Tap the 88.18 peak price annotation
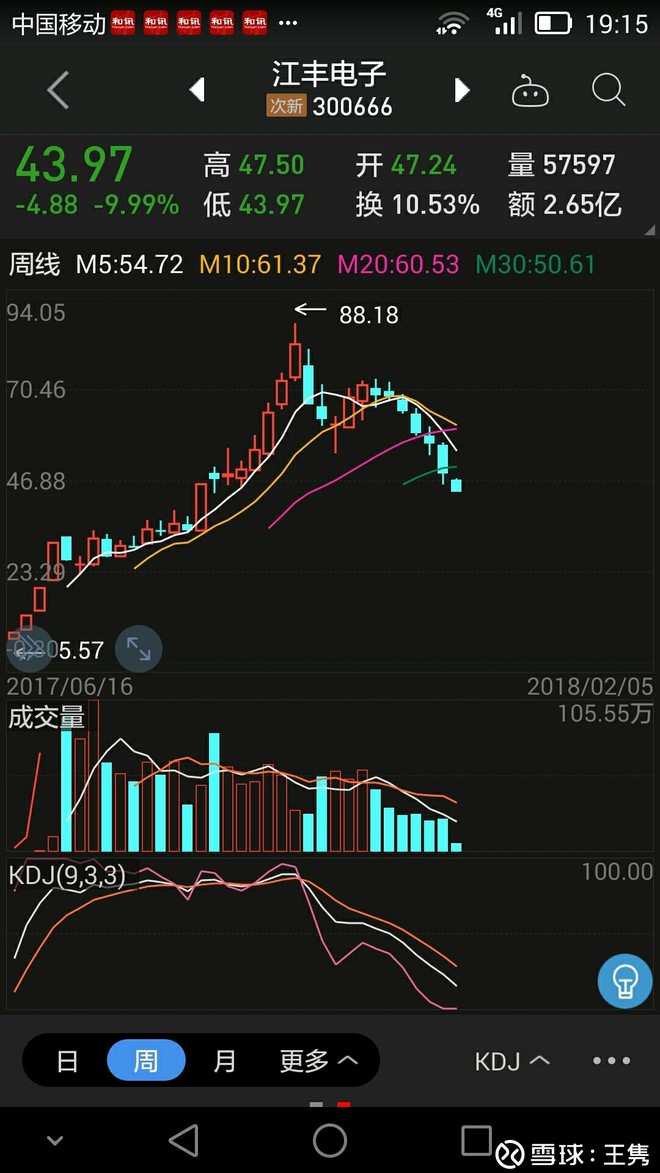 coord(369,315)
